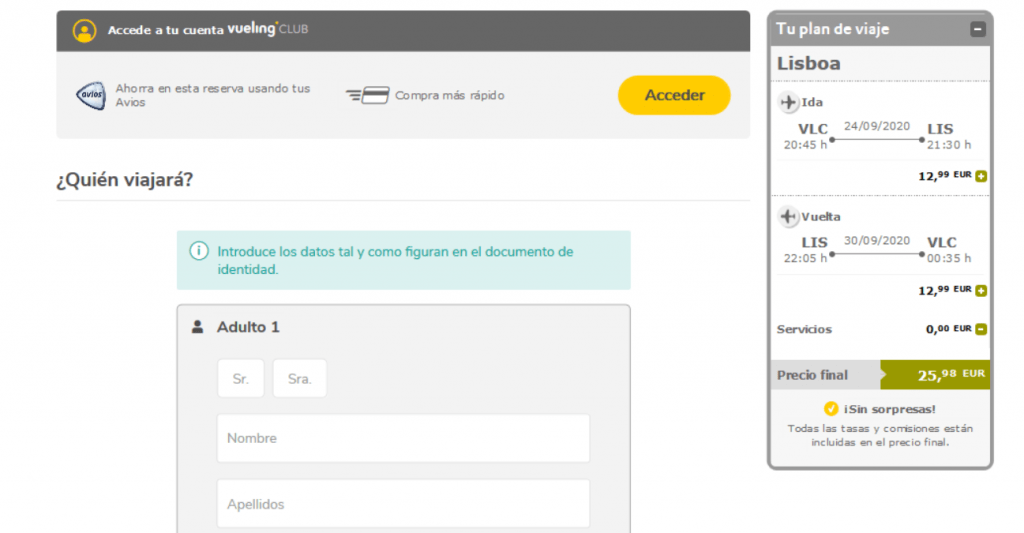Screen dimensions: 1024x533
Task: Click the person icon beside Adulto 1
Action: pyautogui.click(x=198, y=327)
